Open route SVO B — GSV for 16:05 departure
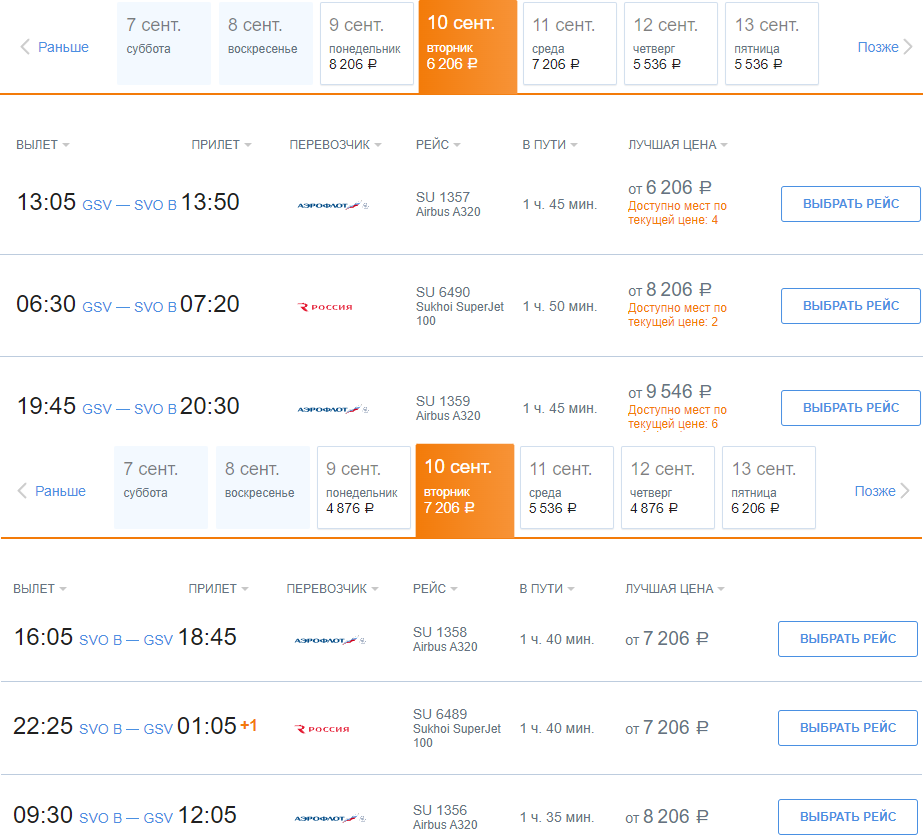923x839 pixels. pos(126,640)
